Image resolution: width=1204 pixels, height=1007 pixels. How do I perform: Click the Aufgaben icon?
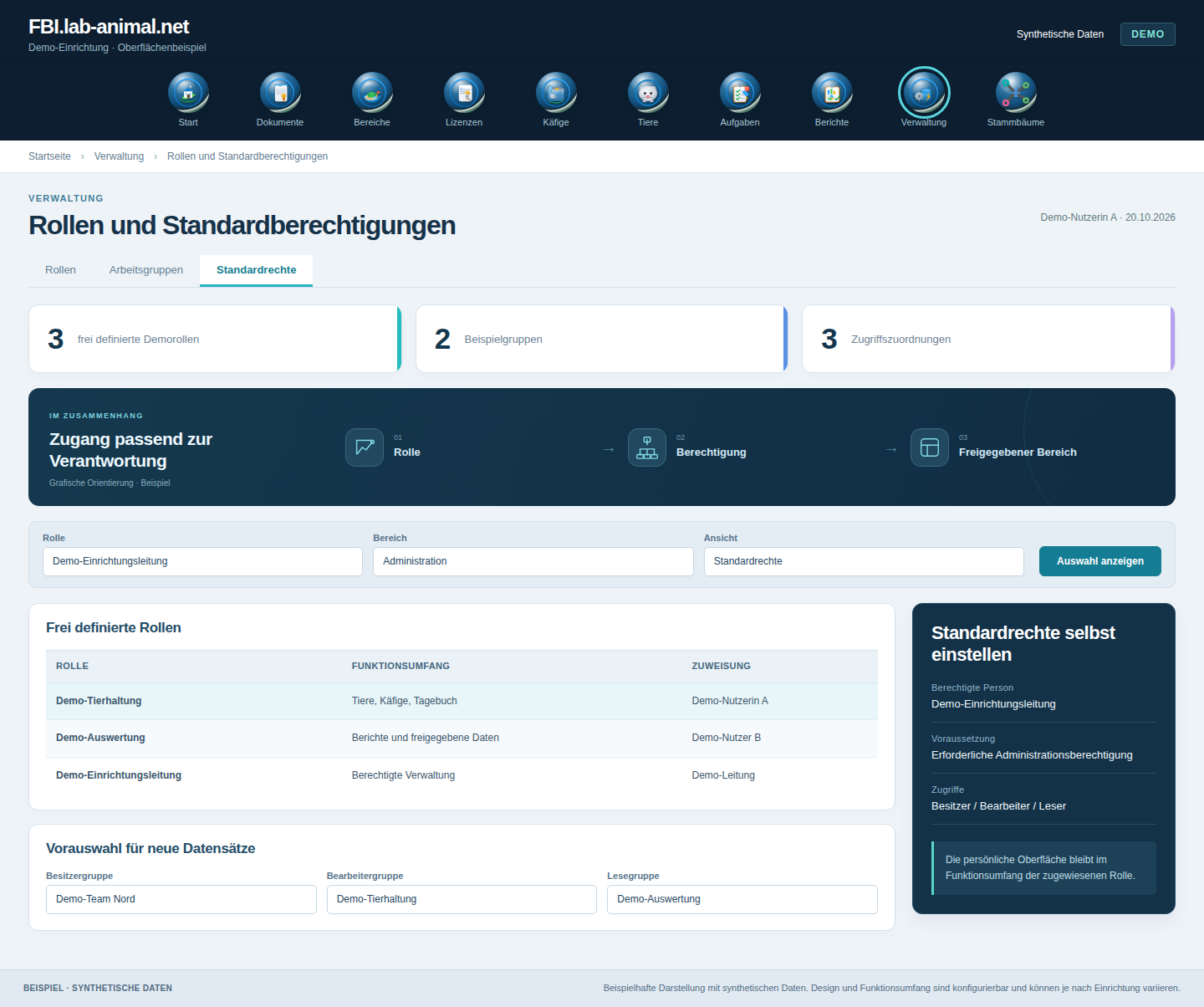(740, 93)
